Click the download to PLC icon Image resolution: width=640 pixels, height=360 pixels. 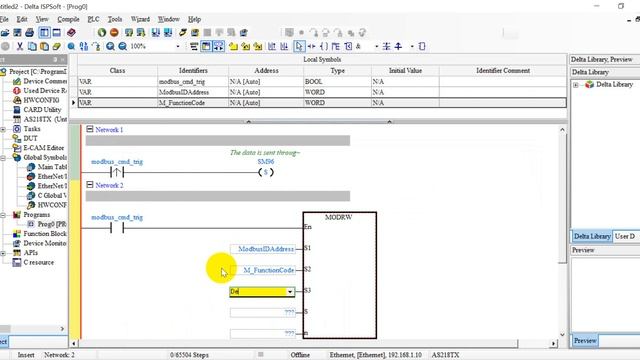point(156,33)
